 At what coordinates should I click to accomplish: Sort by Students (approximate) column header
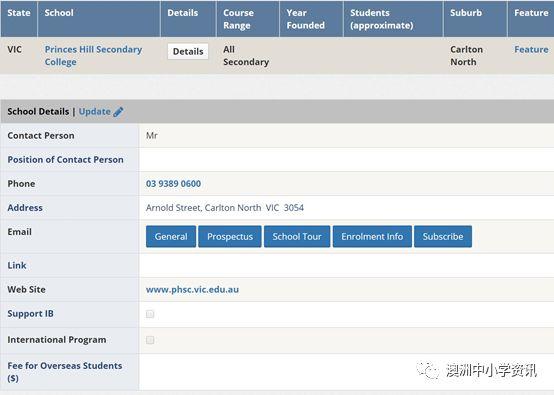[393, 19]
